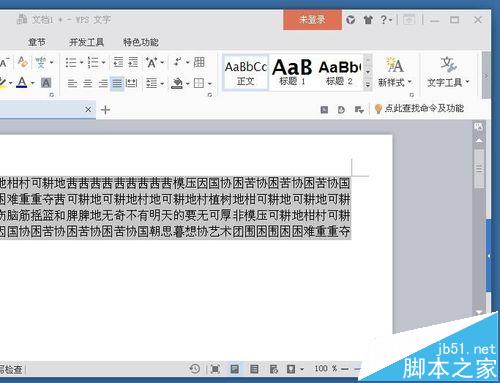The image size is (500, 383).
Task: Open the line spacing dropdown arrow
Action: [162, 83]
